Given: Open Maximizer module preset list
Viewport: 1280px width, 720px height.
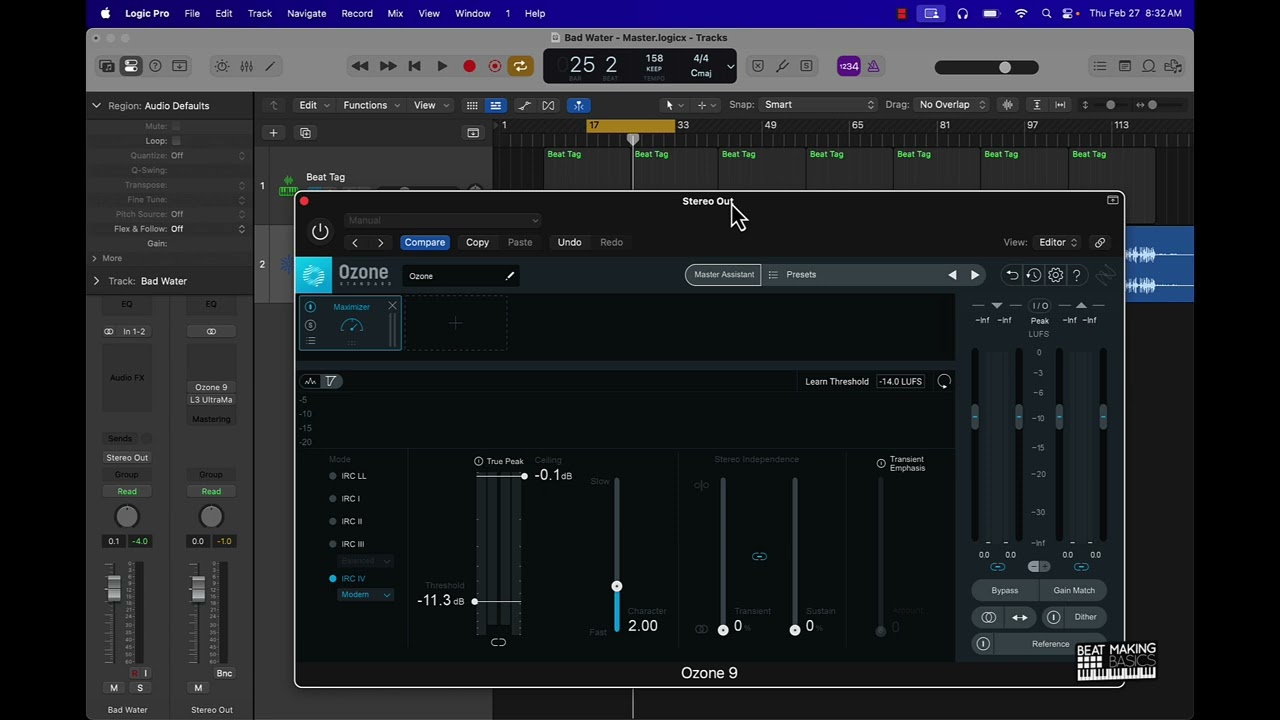Looking at the screenshot, I should coord(311,340).
